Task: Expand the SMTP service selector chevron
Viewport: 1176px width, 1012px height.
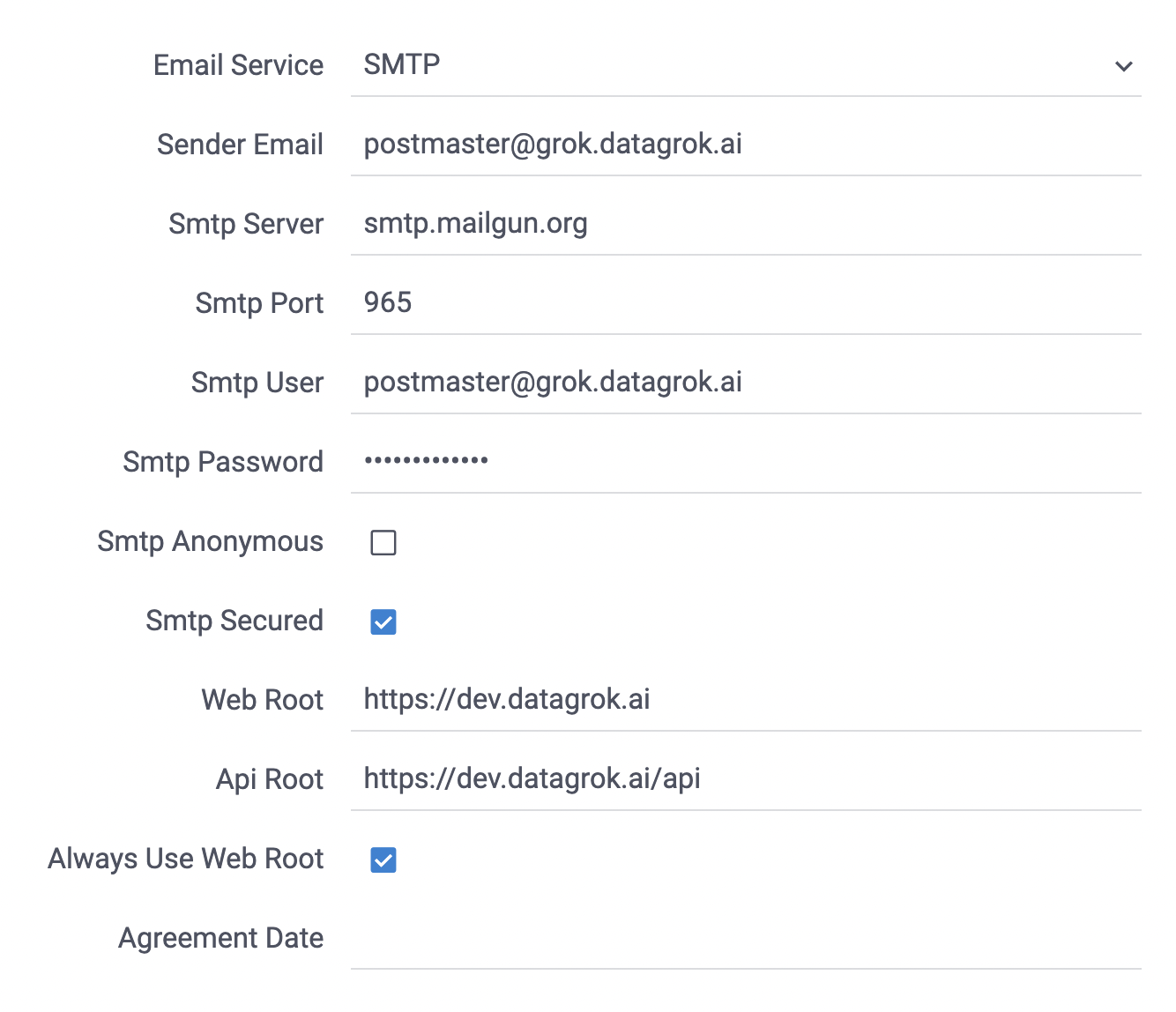Action: pyautogui.click(x=1123, y=65)
